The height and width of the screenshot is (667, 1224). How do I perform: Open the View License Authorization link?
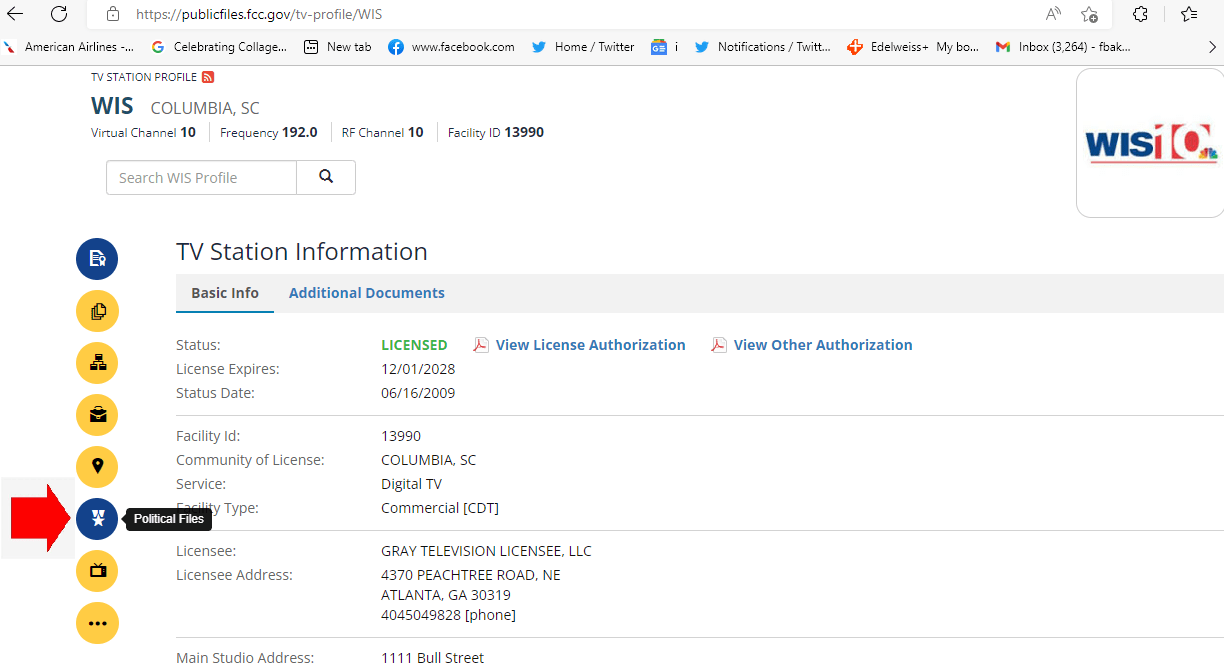(x=590, y=345)
